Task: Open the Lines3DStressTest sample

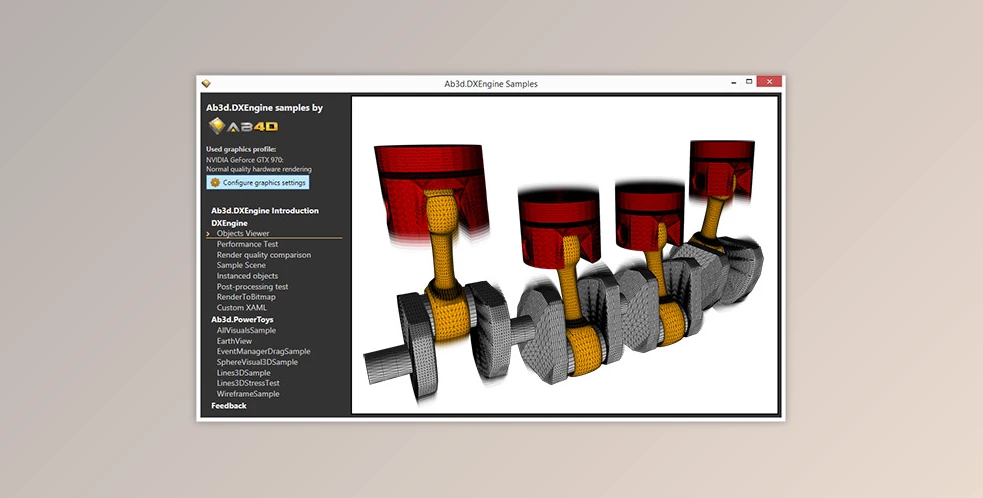Action: (248, 383)
